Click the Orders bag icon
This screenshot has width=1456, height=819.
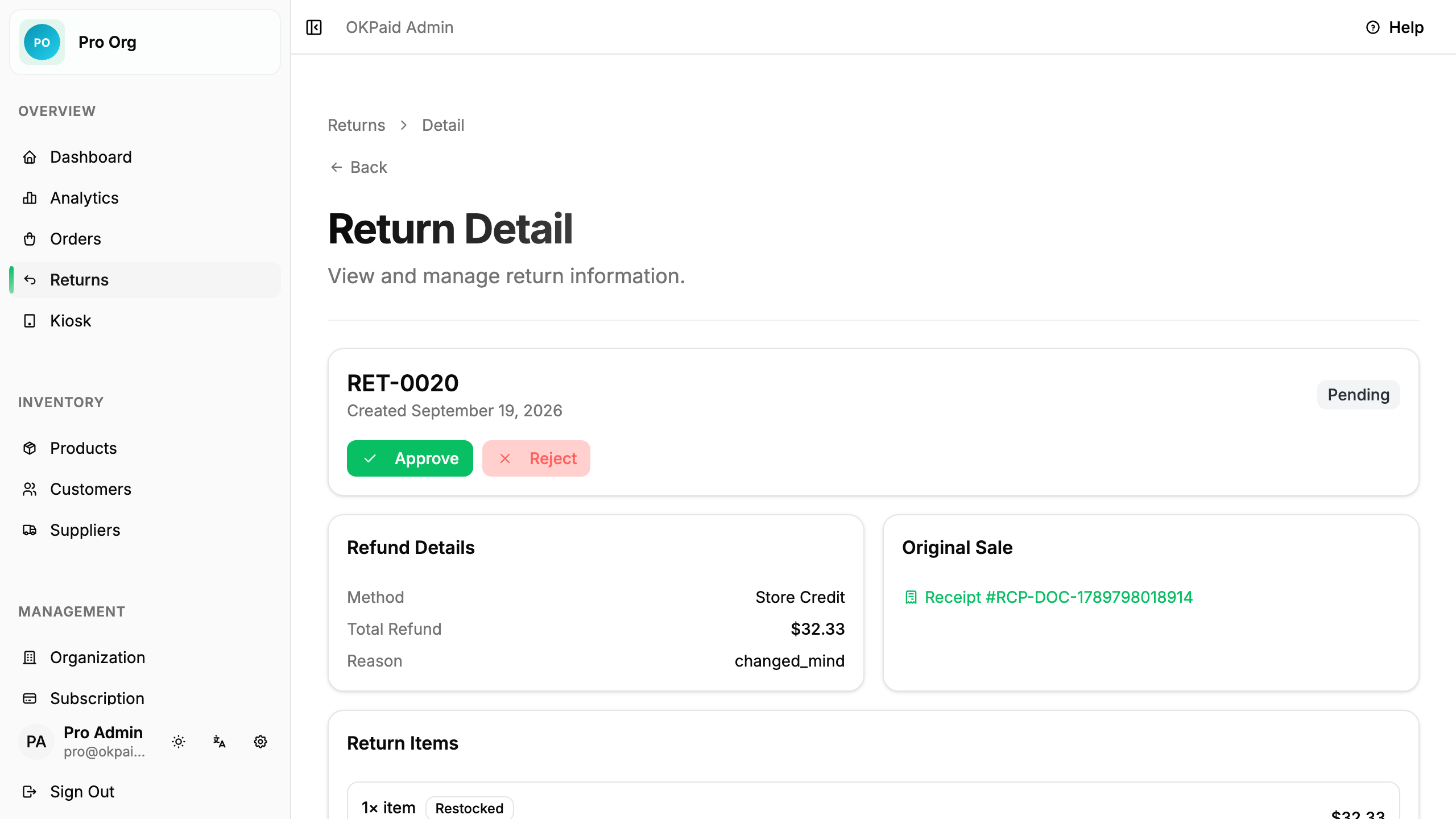coord(30,239)
